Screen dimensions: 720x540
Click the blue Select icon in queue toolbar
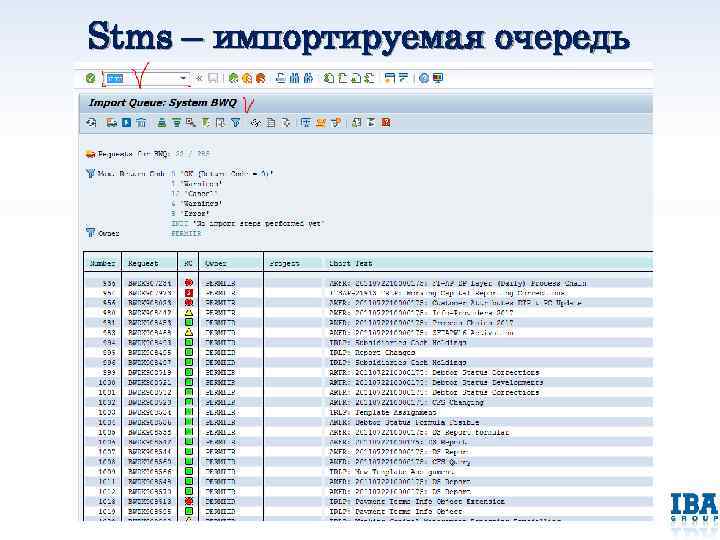click(x=127, y=123)
